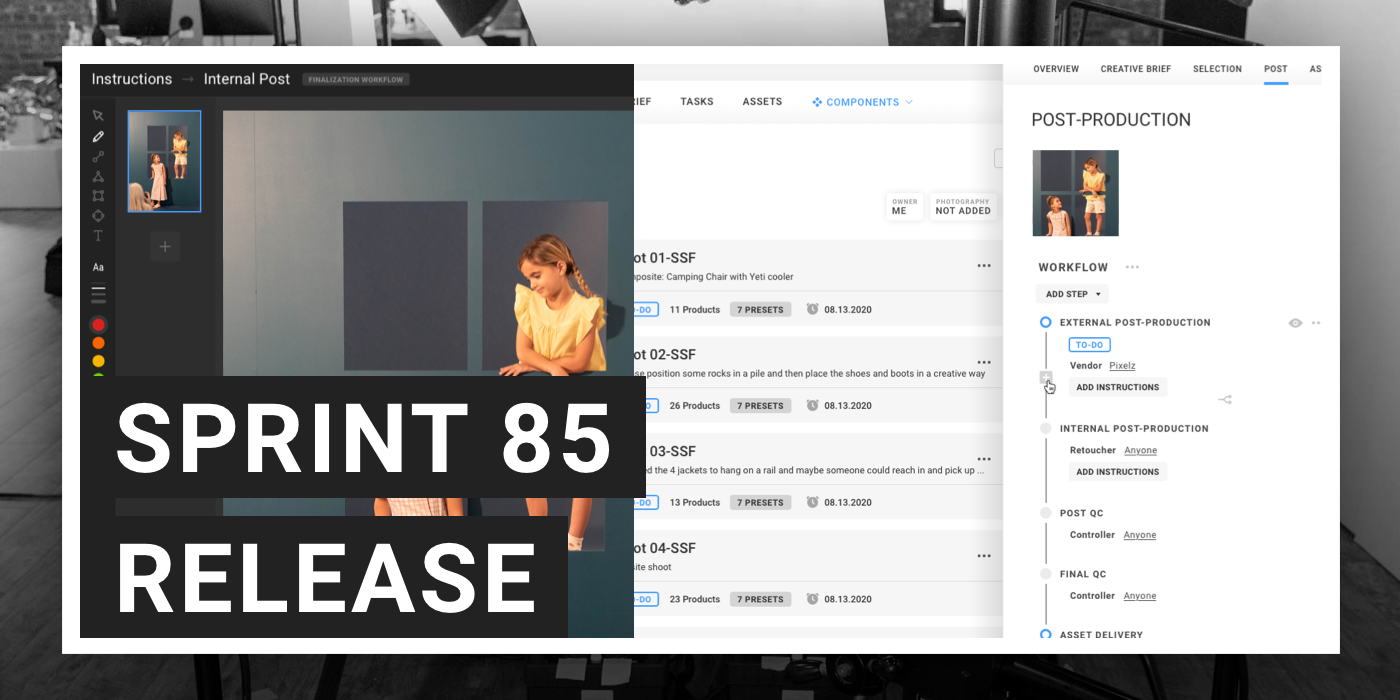The width and height of the screenshot is (1400, 700).
Task: Open the Add Step dropdown
Action: [1072, 294]
